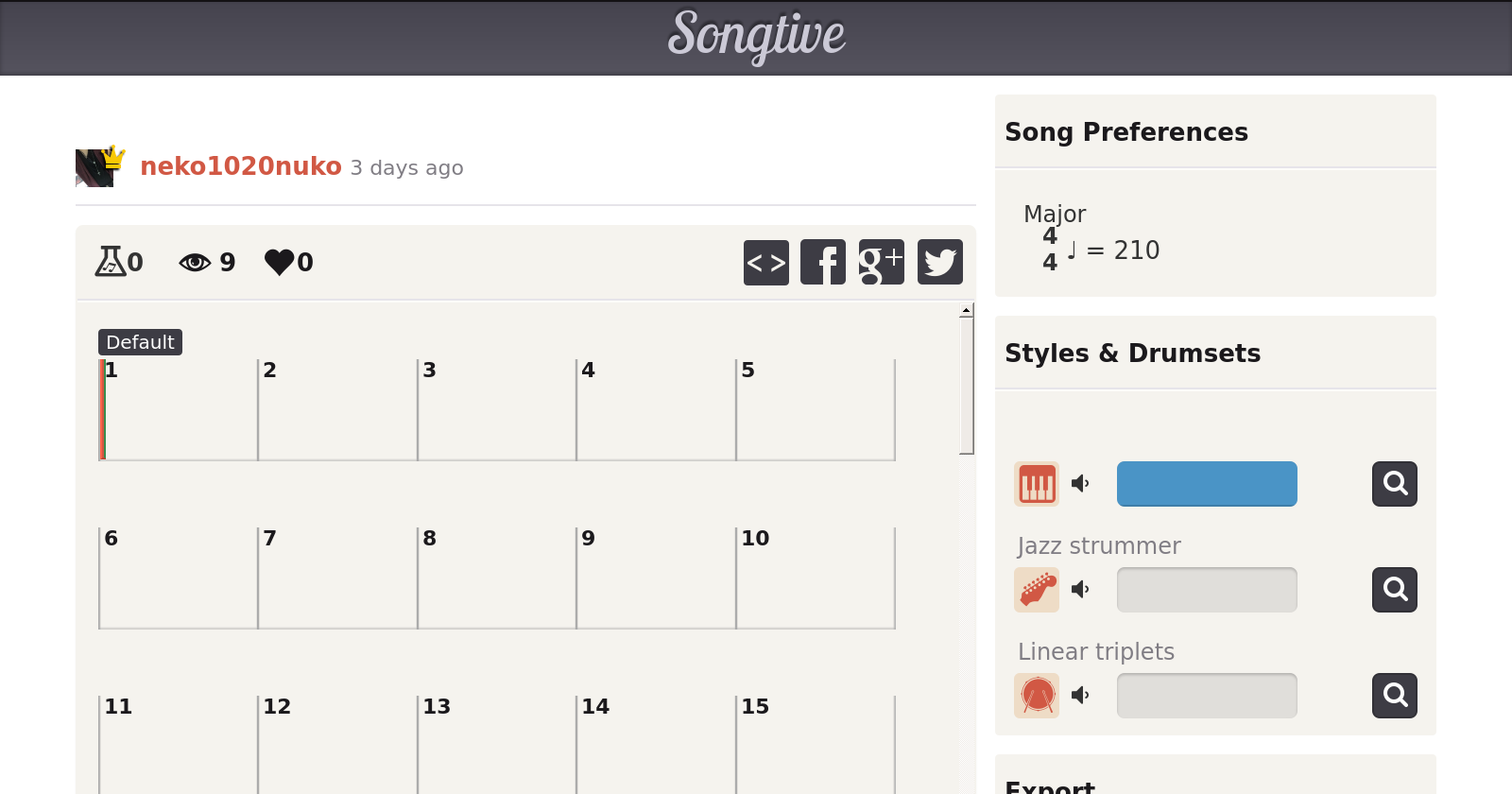The image size is (1512, 794).
Task: Mute the Linear triplets drum track
Action: tap(1080, 696)
